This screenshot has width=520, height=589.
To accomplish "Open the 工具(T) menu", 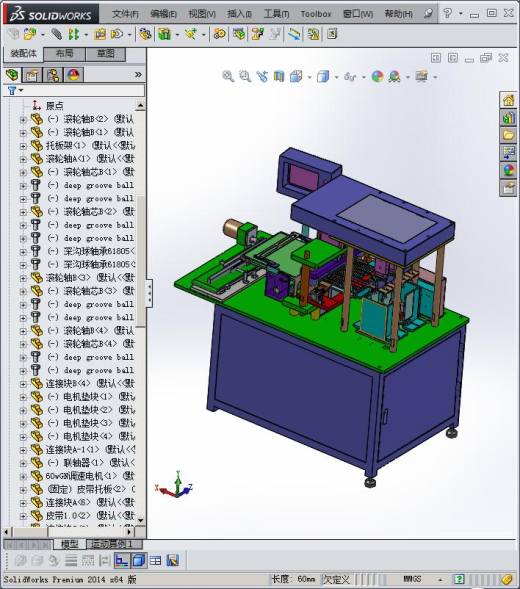I will (276, 14).
